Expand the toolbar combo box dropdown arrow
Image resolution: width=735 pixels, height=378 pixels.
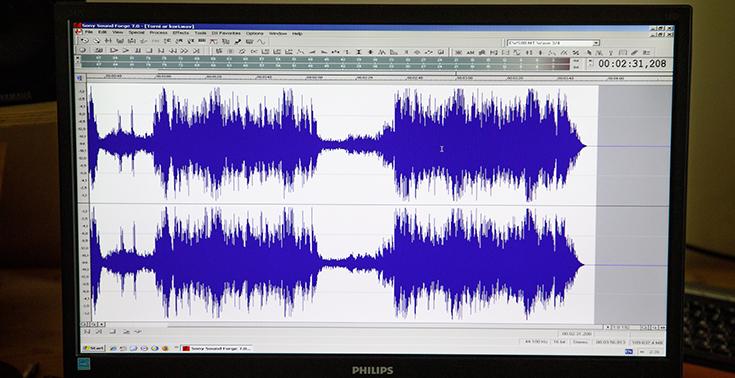tap(596, 43)
